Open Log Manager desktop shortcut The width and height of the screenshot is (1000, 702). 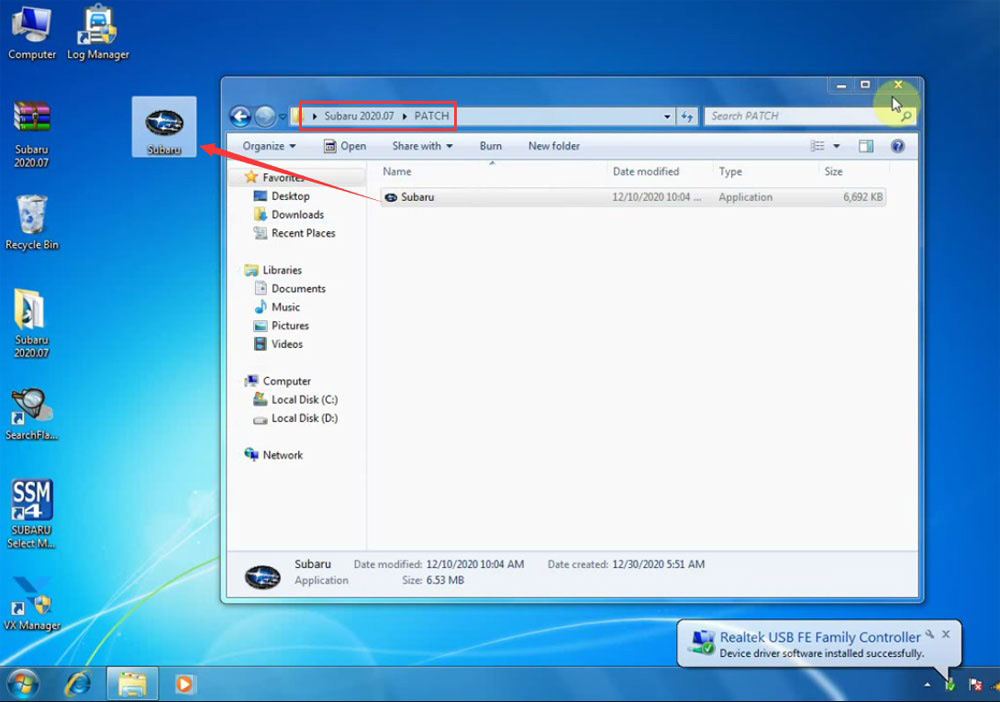[x=98, y=32]
